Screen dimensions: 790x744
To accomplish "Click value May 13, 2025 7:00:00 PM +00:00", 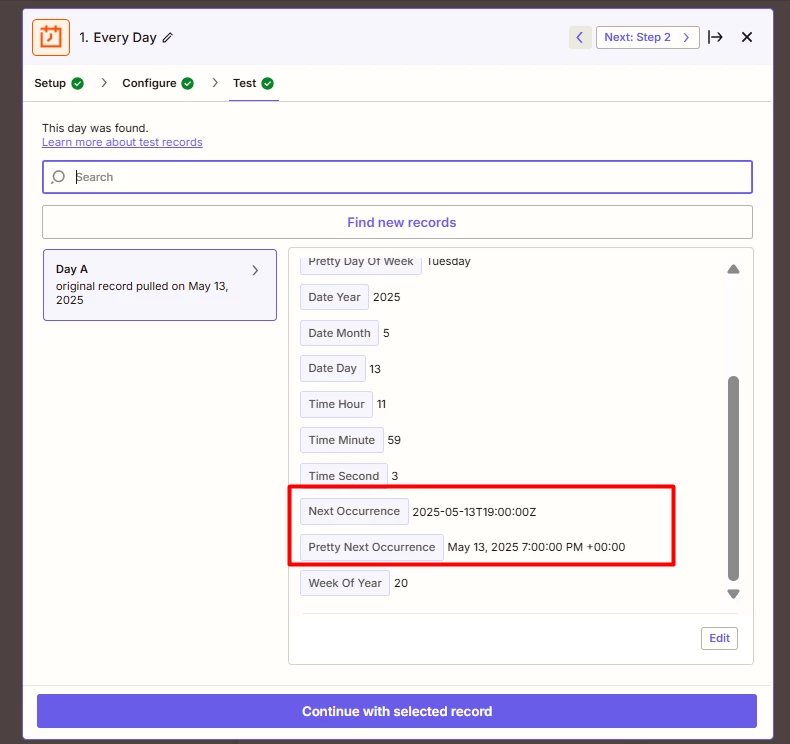I will tap(536, 547).
